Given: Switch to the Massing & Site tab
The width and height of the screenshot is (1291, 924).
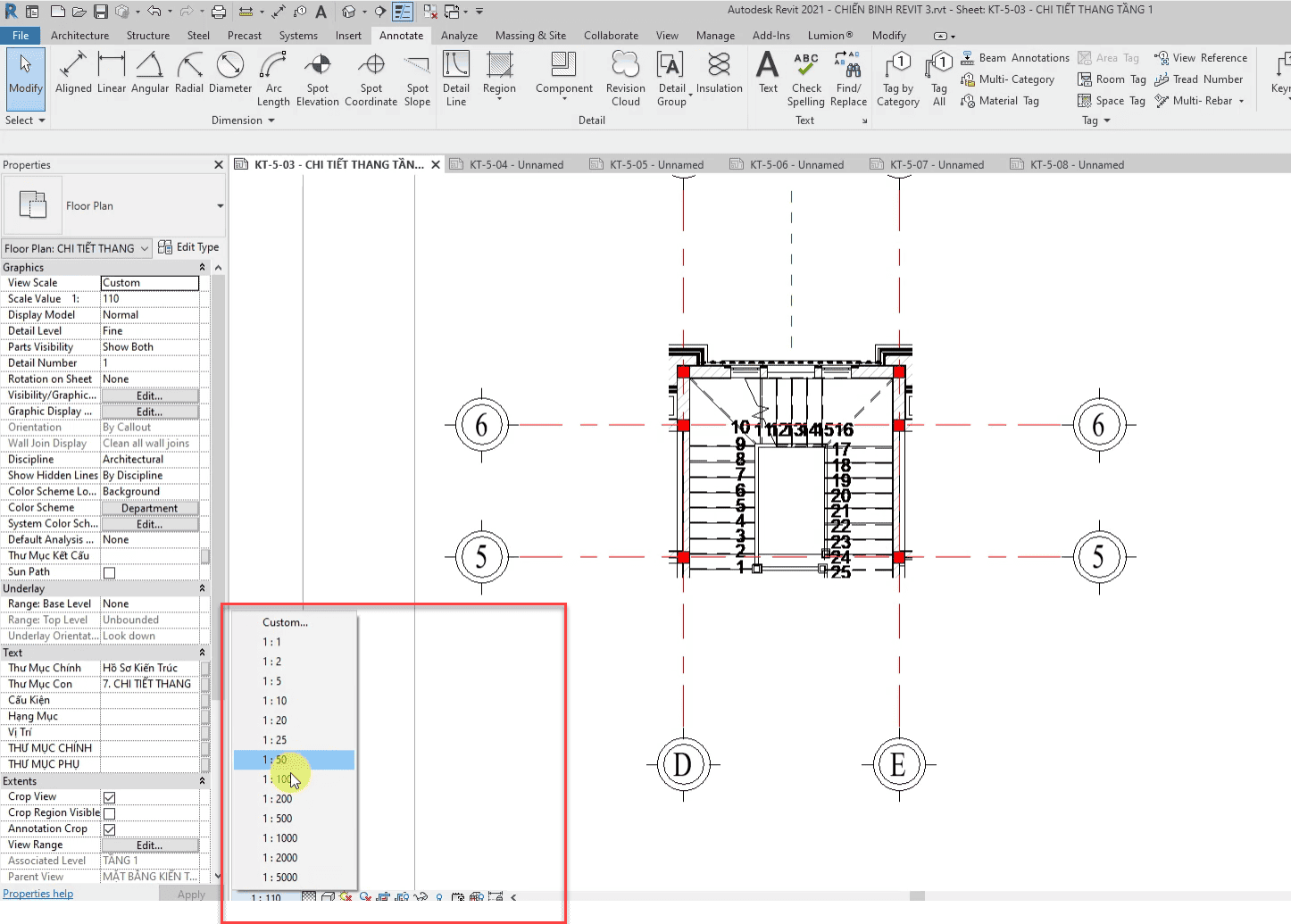Looking at the screenshot, I should pos(530,36).
